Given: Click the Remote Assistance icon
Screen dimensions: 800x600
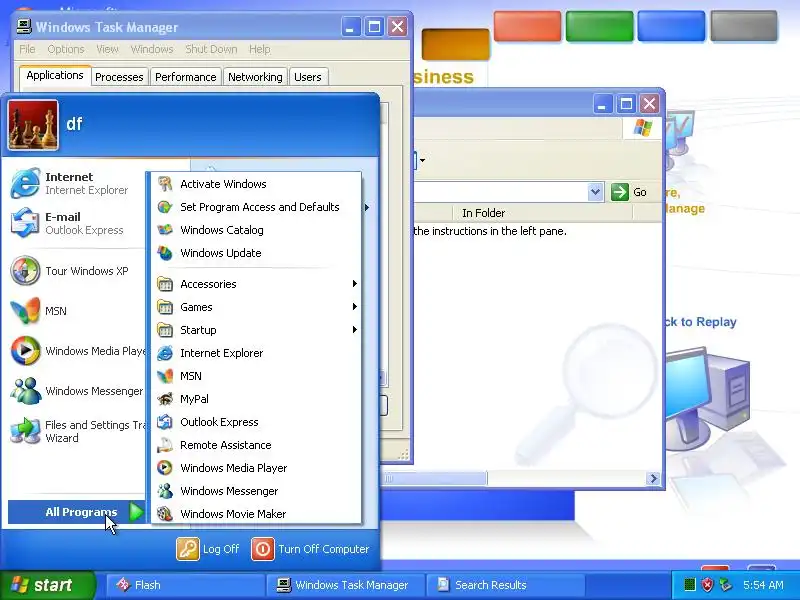Looking at the screenshot, I should point(165,444).
